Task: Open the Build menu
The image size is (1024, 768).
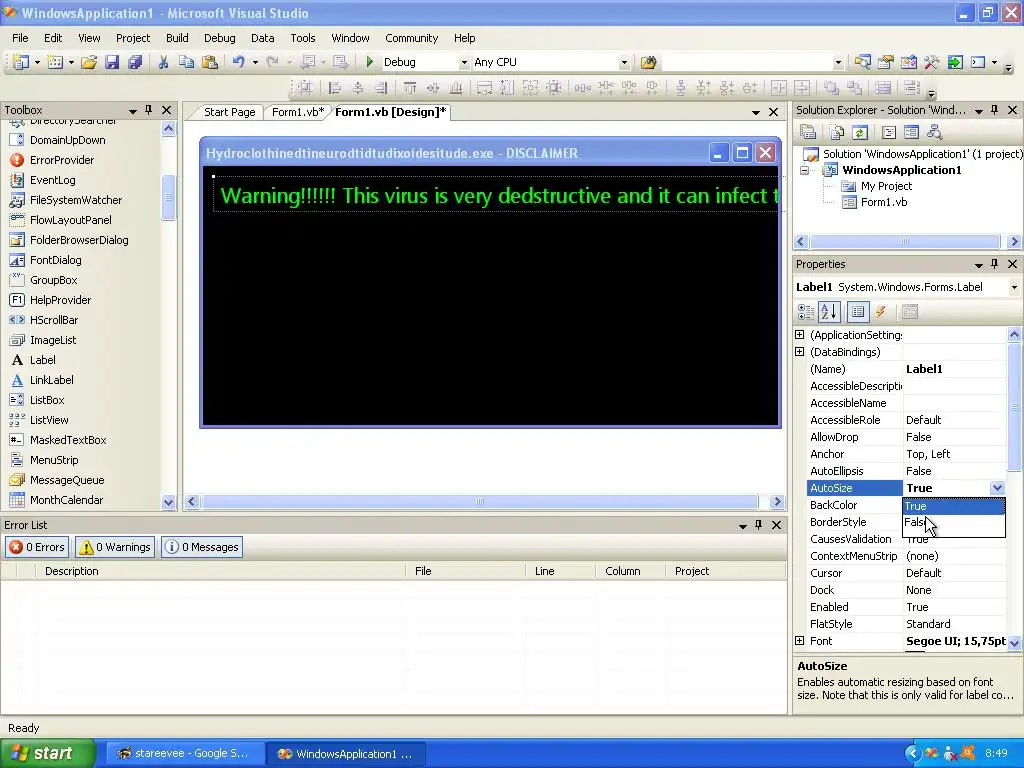Action: click(177, 38)
